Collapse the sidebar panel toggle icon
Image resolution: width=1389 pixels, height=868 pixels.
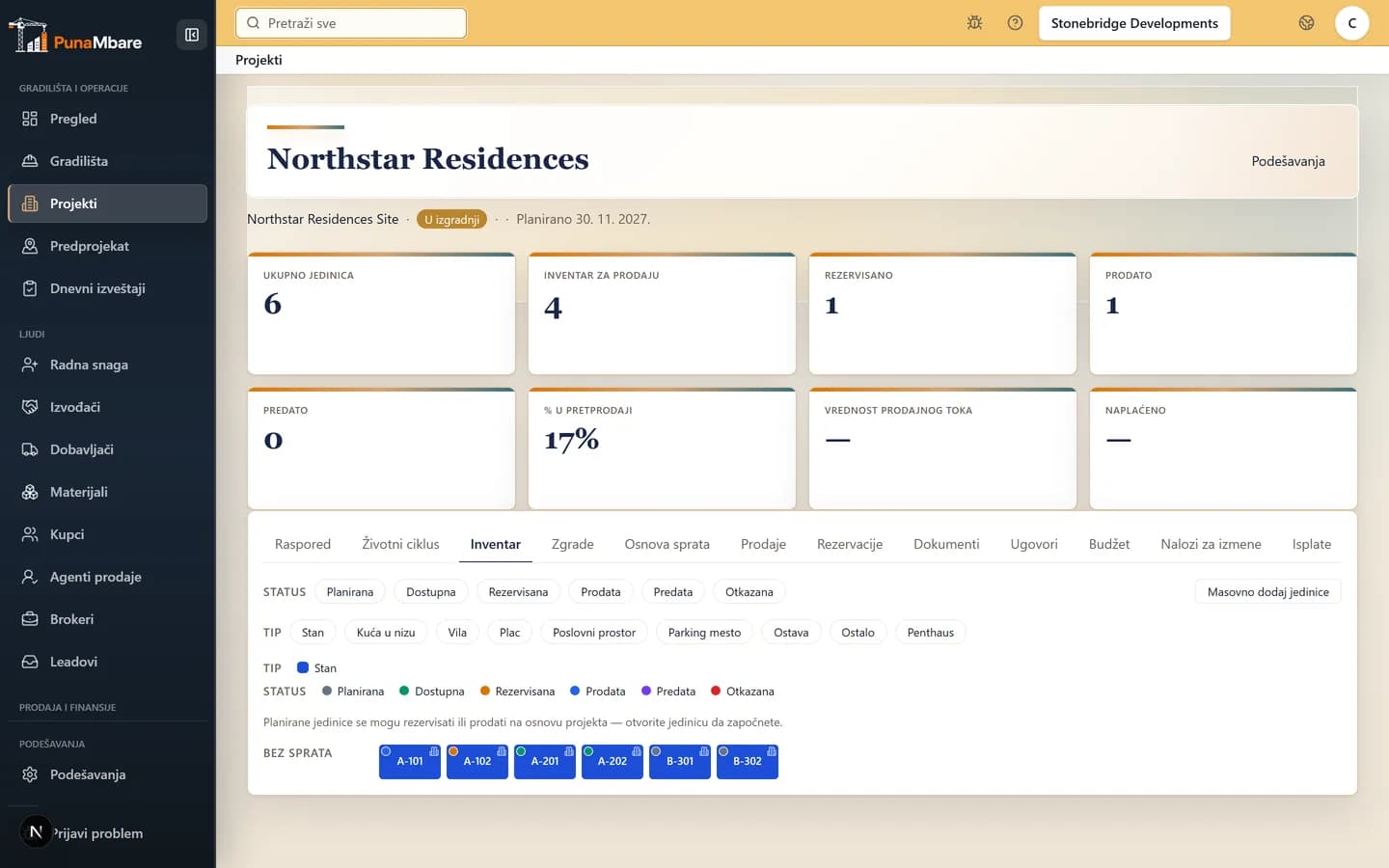tap(192, 35)
